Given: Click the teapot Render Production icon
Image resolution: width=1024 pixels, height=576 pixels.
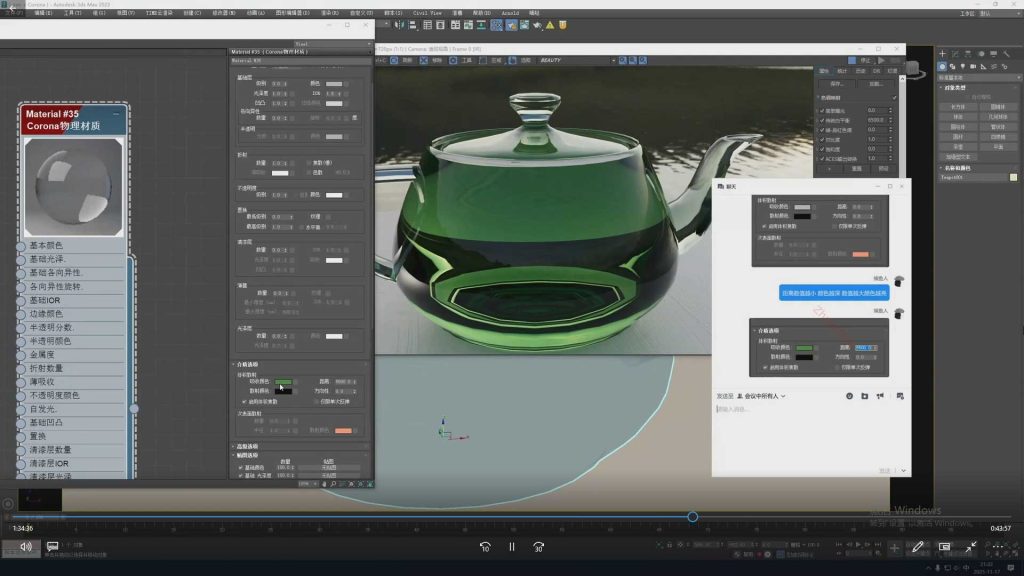Looking at the screenshot, I should tap(537, 25).
